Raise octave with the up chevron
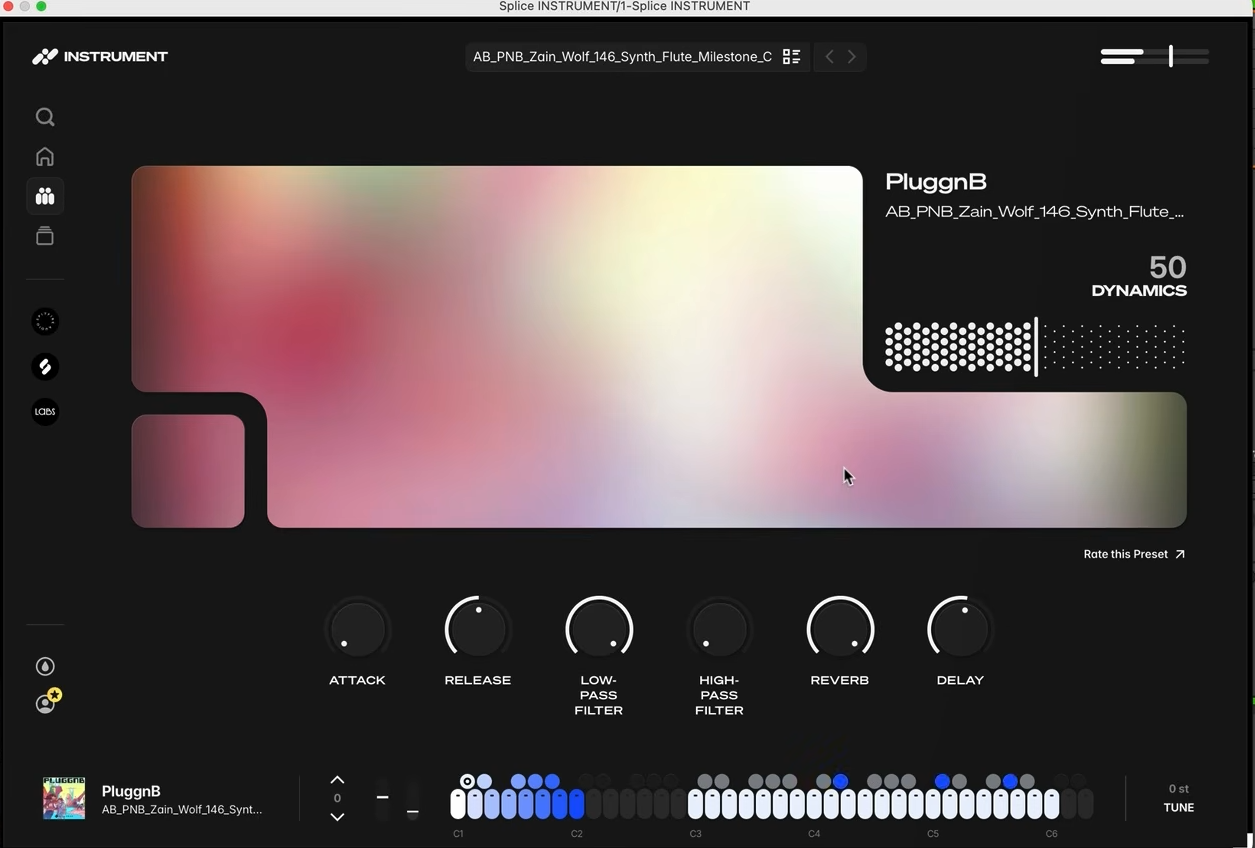The width and height of the screenshot is (1255, 848). coord(337,780)
